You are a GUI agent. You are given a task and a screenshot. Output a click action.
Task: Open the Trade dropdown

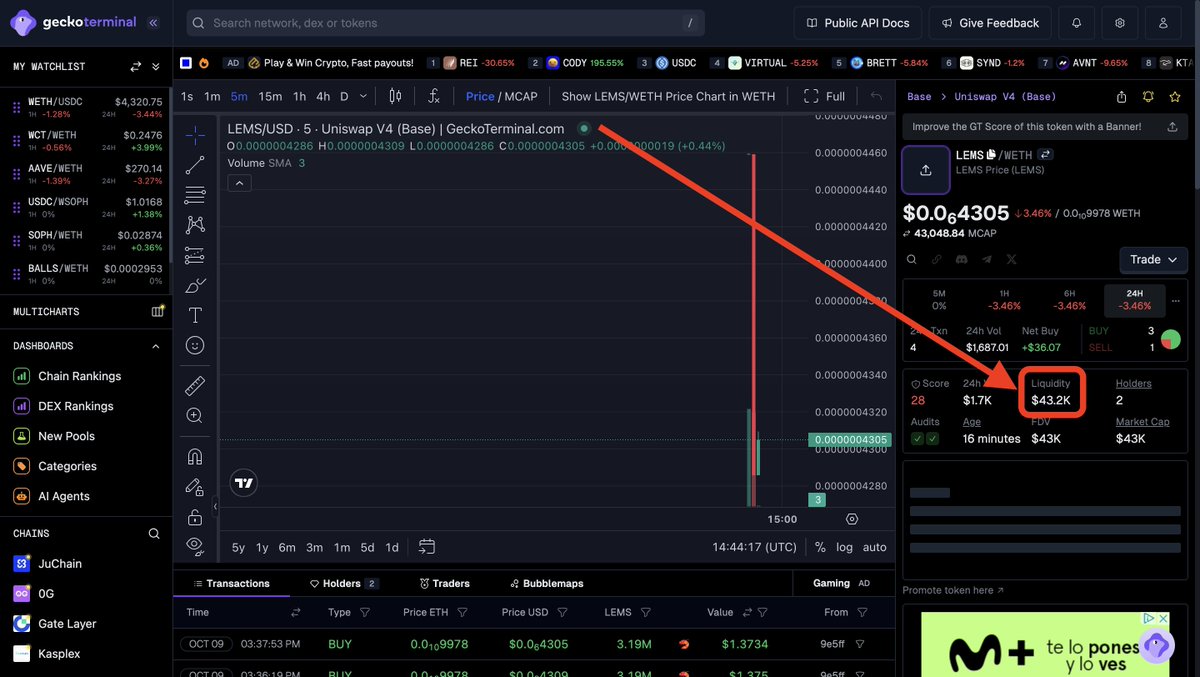tap(1153, 259)
